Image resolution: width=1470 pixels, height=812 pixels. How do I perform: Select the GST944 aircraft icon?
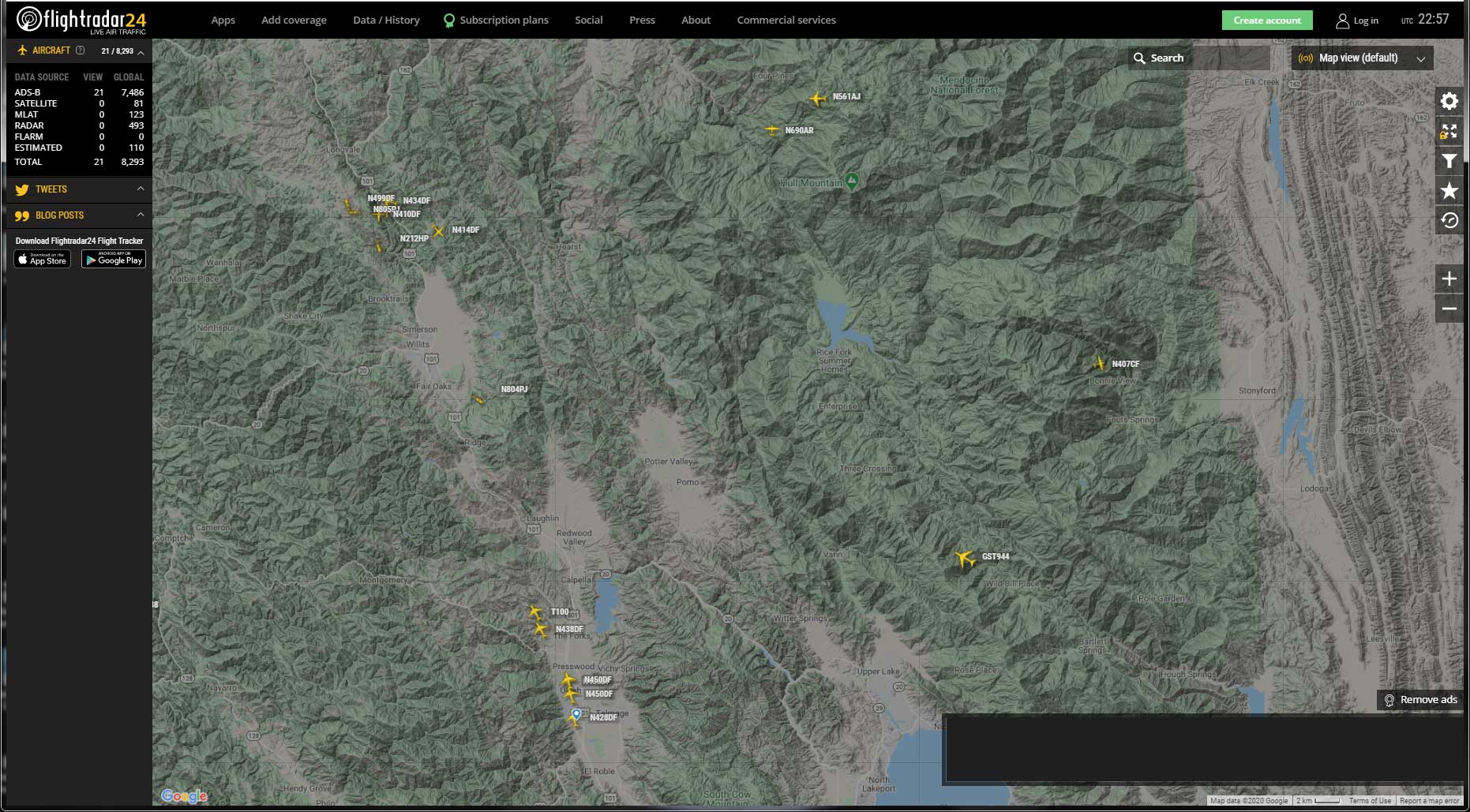click(x=964, y=559)
